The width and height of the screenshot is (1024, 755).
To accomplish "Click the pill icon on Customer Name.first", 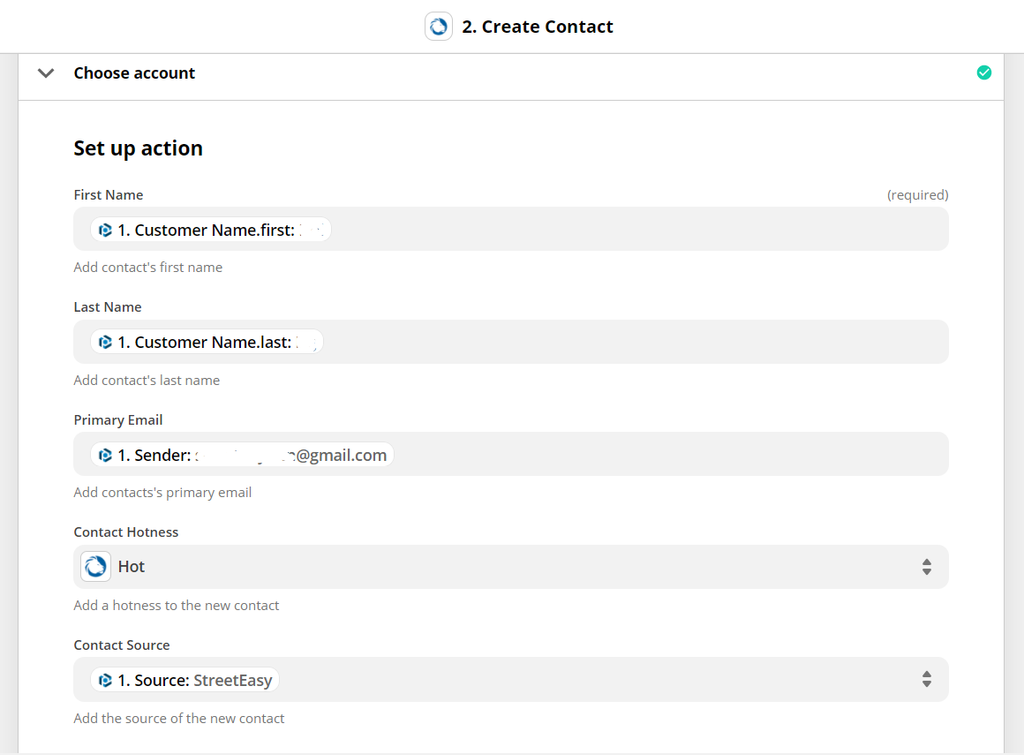I will [106, 229].
